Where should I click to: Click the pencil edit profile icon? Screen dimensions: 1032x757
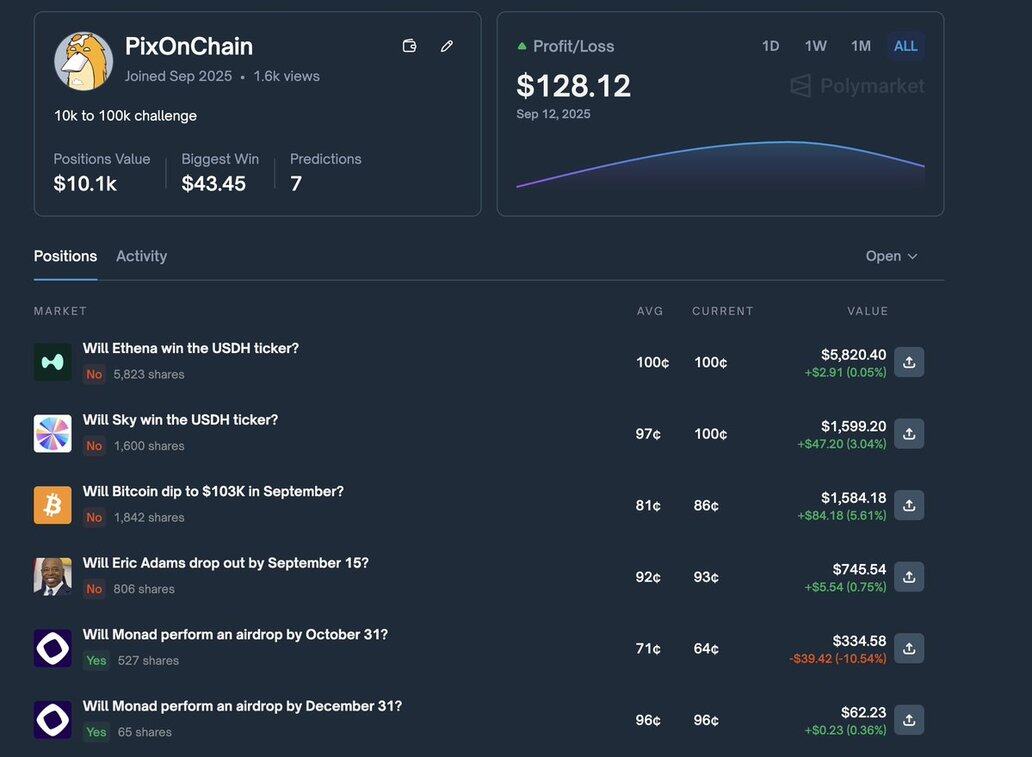click(x=447, y=45)
